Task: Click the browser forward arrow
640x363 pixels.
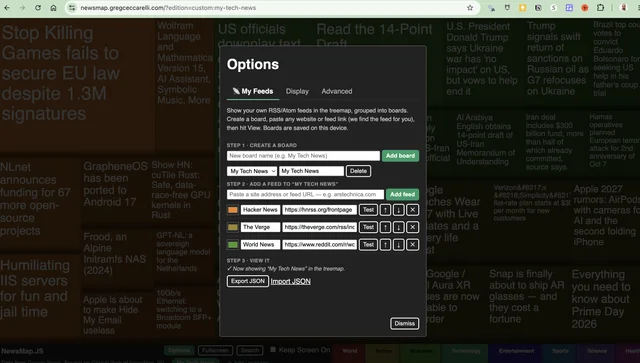Action: [x=22, y=8]
